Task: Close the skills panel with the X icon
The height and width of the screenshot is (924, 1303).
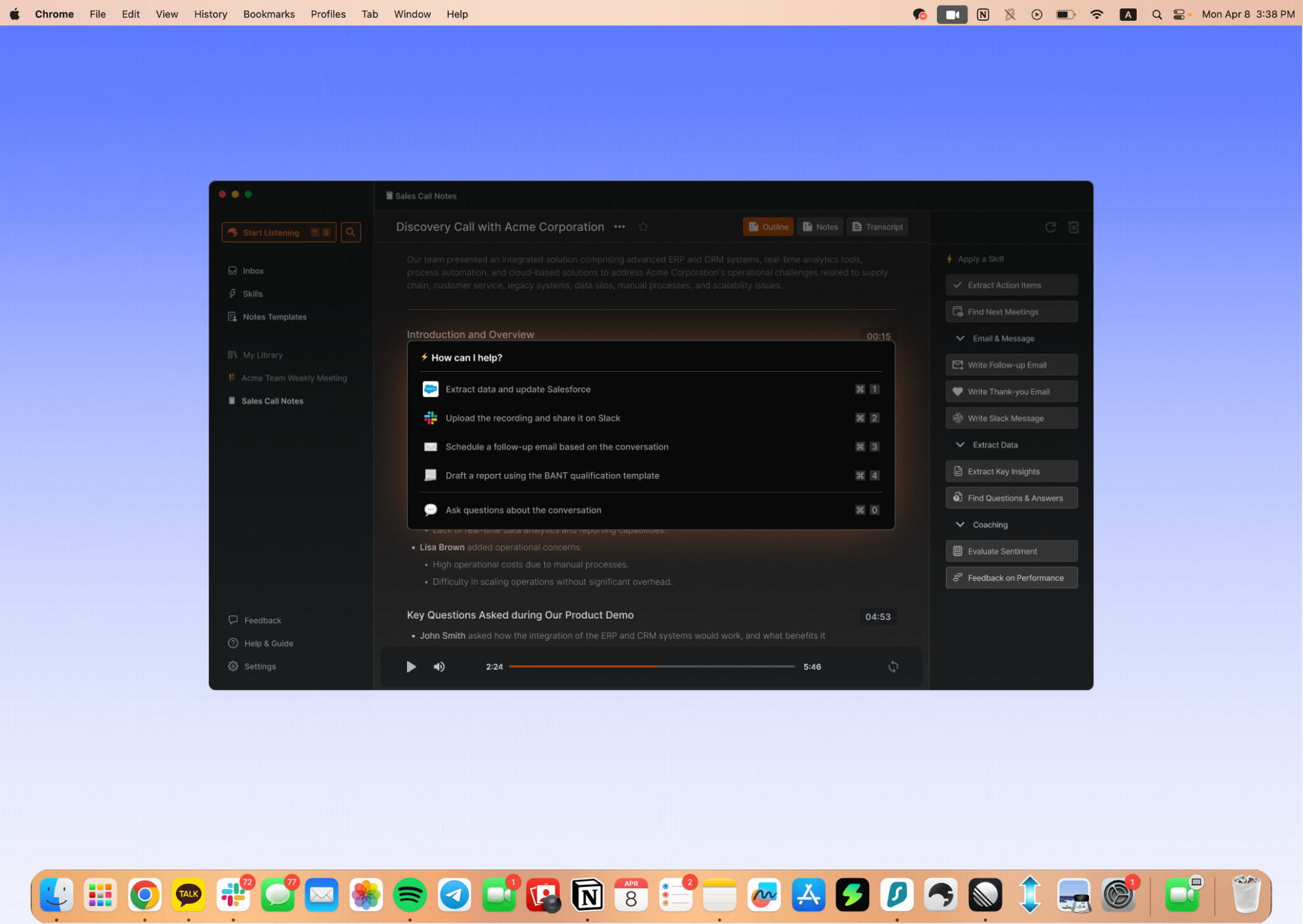Action: coord(1073,227)
